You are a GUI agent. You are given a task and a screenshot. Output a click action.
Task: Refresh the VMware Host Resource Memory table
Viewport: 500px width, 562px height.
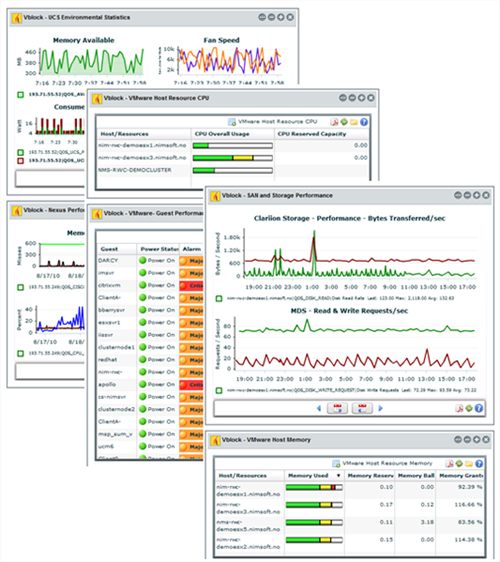coord(459,463)
